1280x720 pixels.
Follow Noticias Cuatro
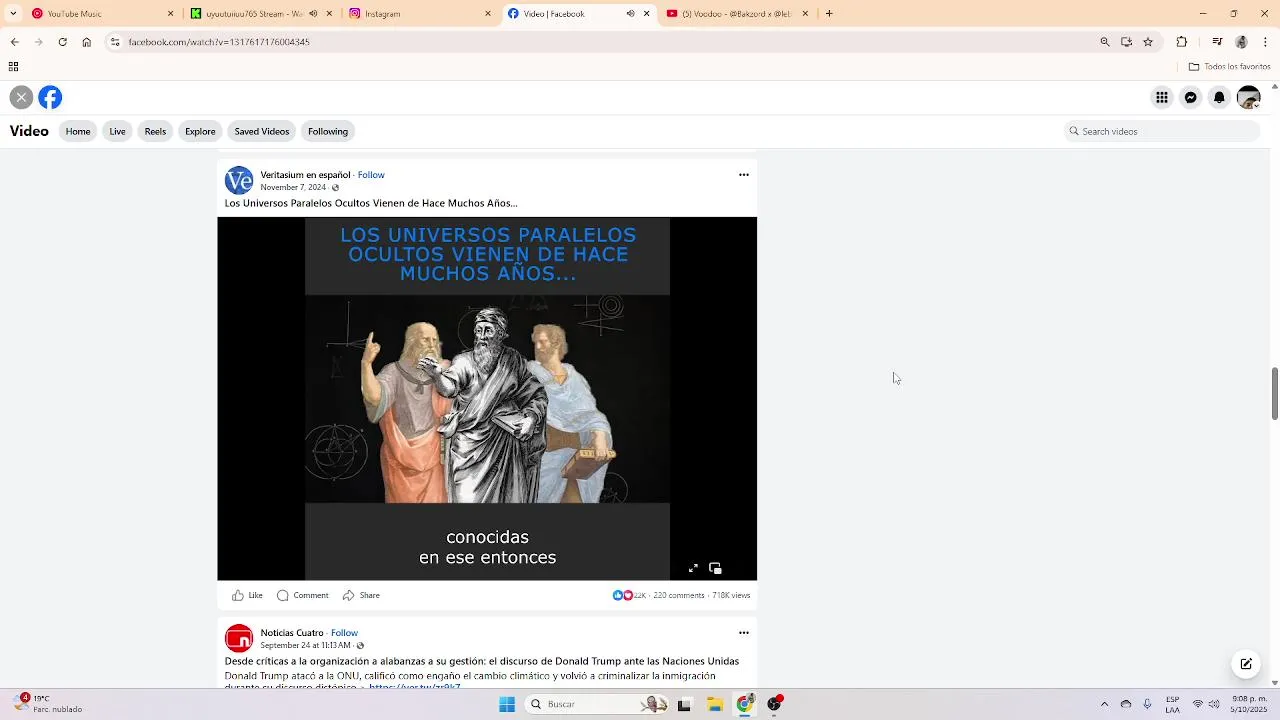[345, 633]
